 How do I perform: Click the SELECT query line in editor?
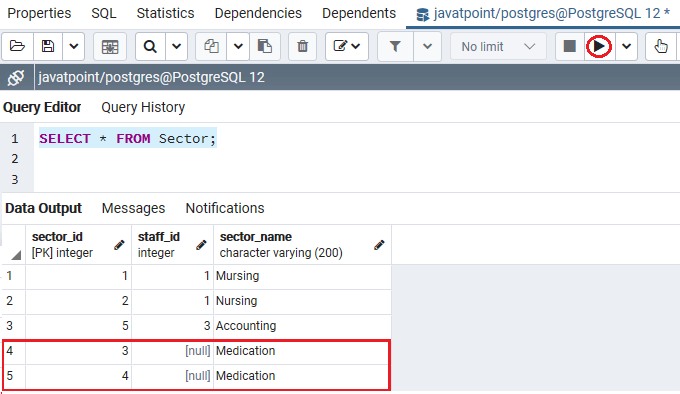point(128,139)
